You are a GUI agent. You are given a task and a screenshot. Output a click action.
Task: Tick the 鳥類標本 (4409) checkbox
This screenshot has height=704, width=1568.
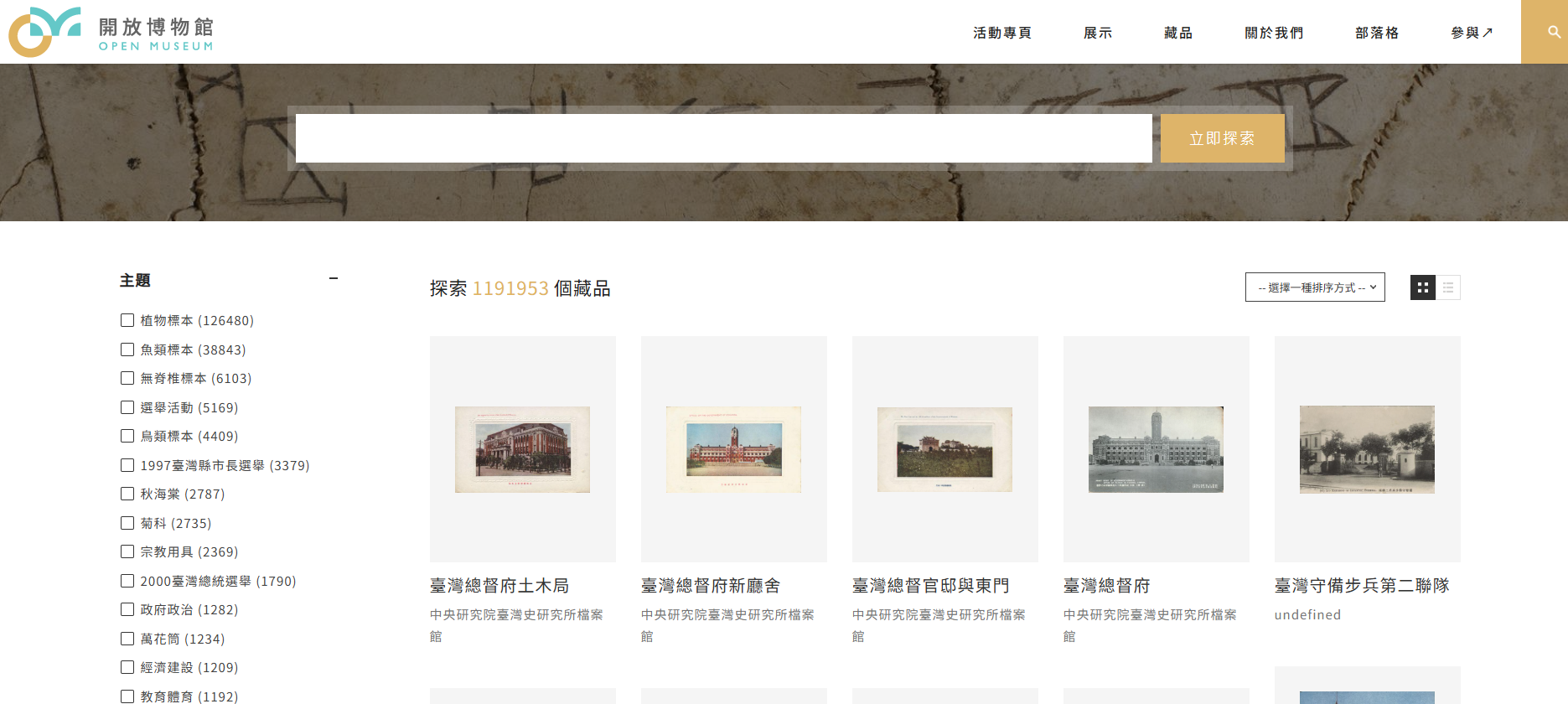pos(127,436)
